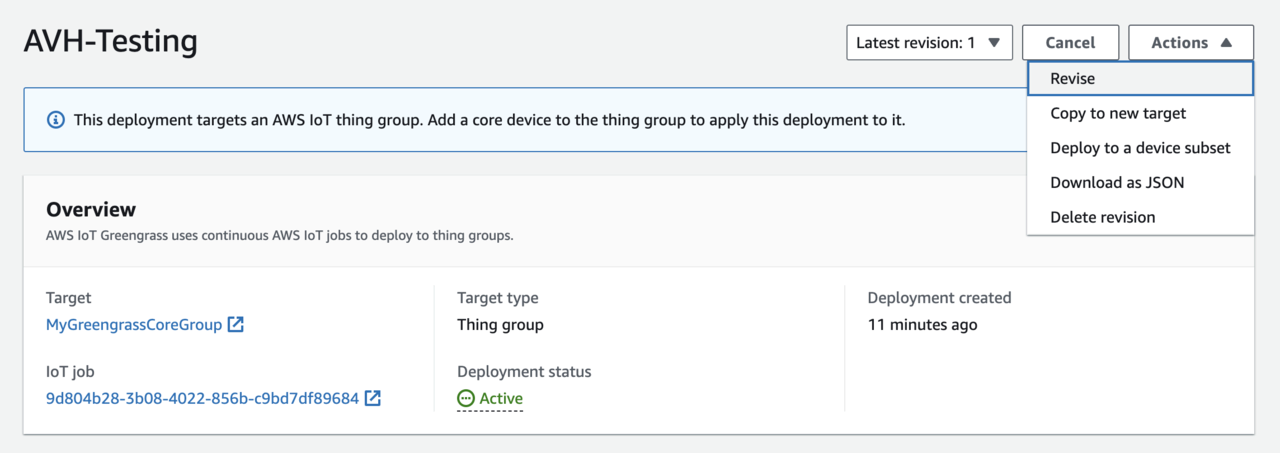This screenshot has height=453, width=1280.
Task: Choose Download as JSON option
Action: coord(1140,183)
